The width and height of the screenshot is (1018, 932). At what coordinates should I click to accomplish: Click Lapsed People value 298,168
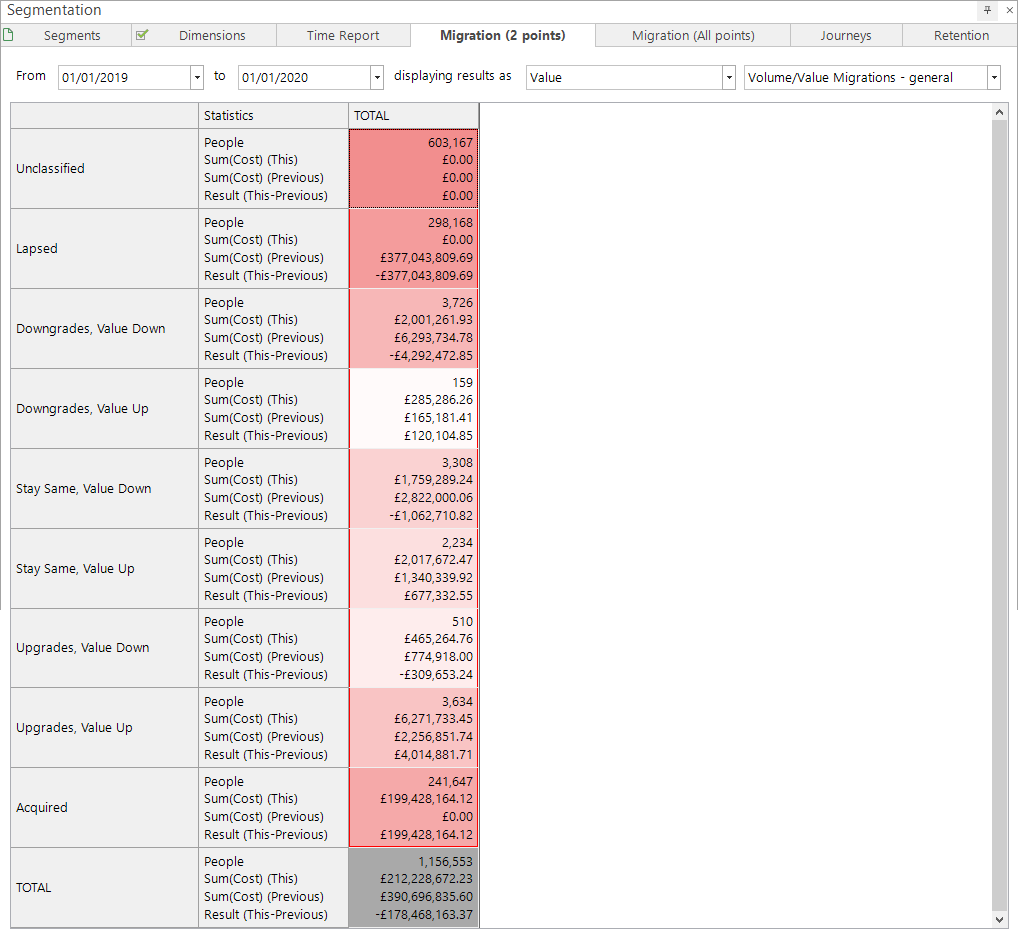click(x=450, y=222)
